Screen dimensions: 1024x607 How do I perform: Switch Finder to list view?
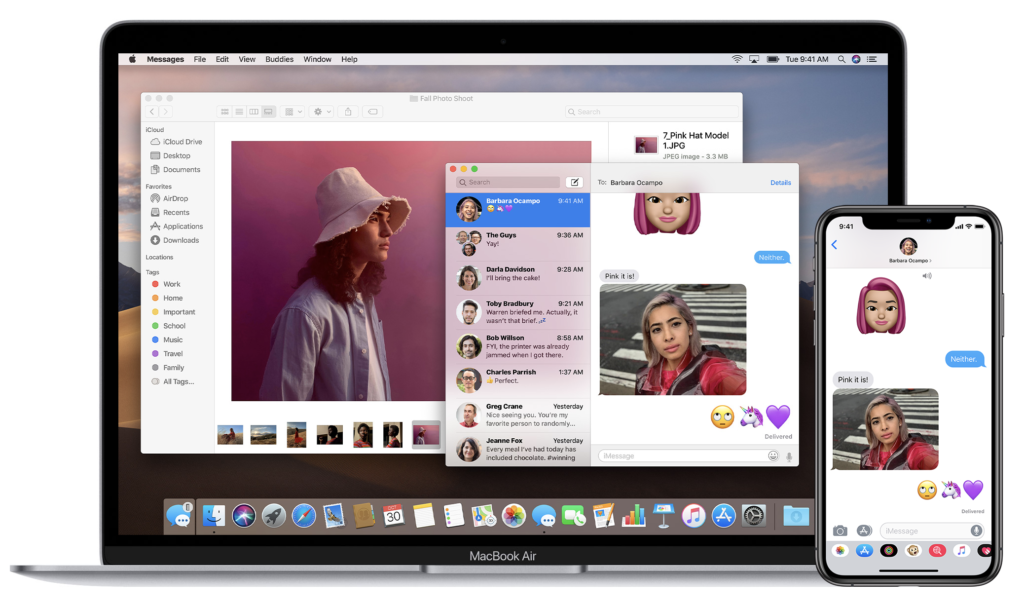coord(239,112)
